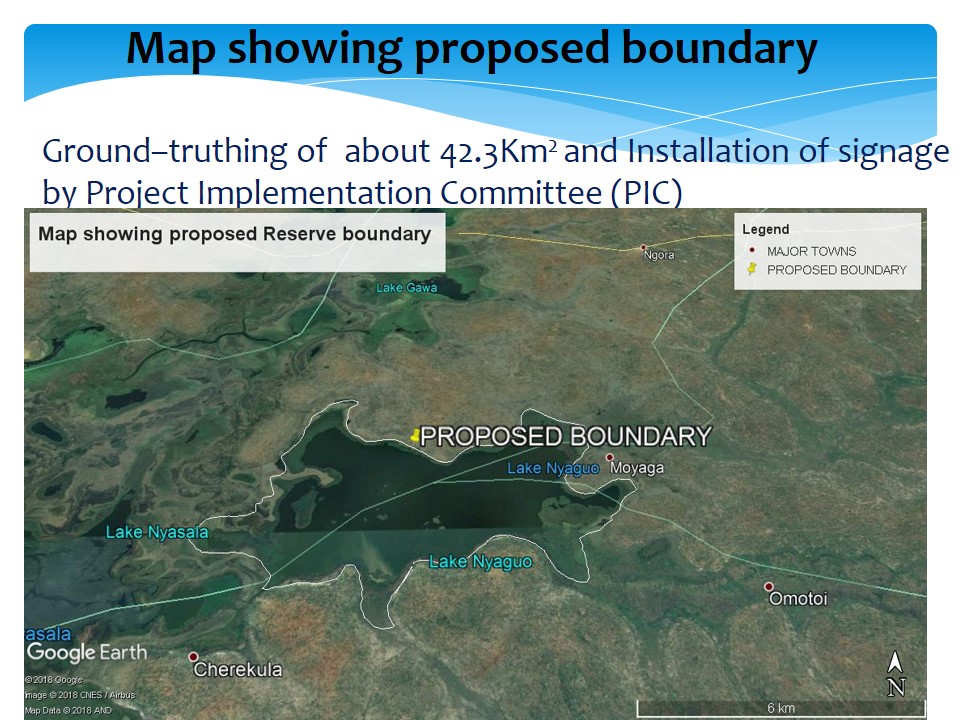Click the Google Earth logo
Image resolution: width=960 pixels, height=720 pixels.
86,653
